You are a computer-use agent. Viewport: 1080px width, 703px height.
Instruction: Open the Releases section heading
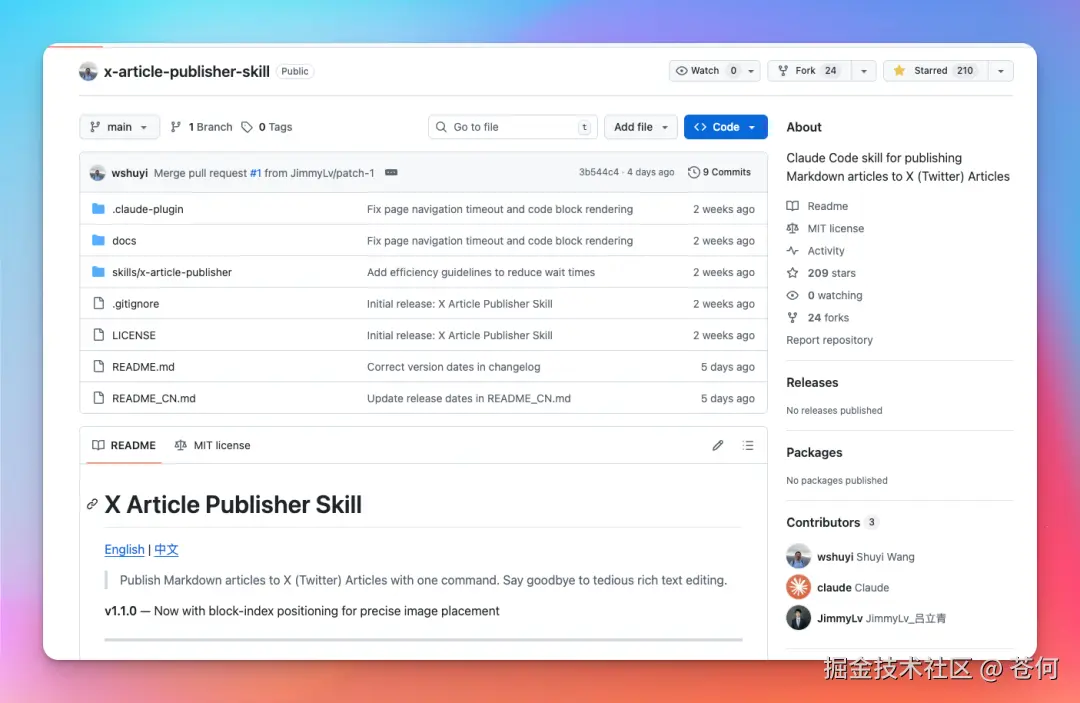click(x=812, y=383)
